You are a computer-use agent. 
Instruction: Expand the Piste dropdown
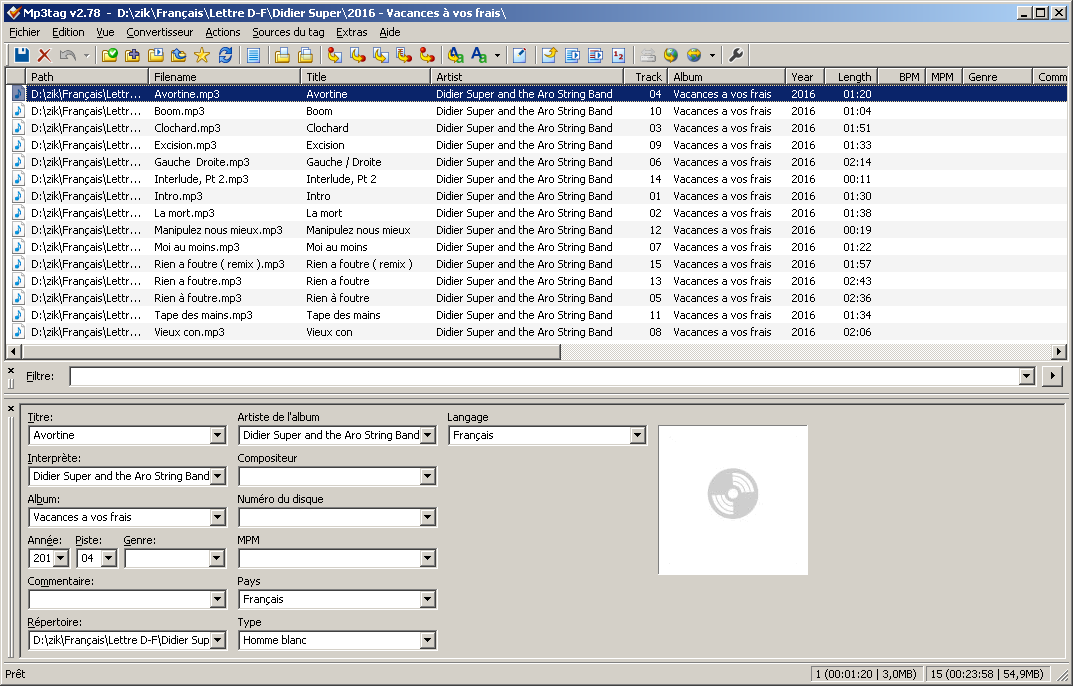pyautogui.click(x=109, y=559)
